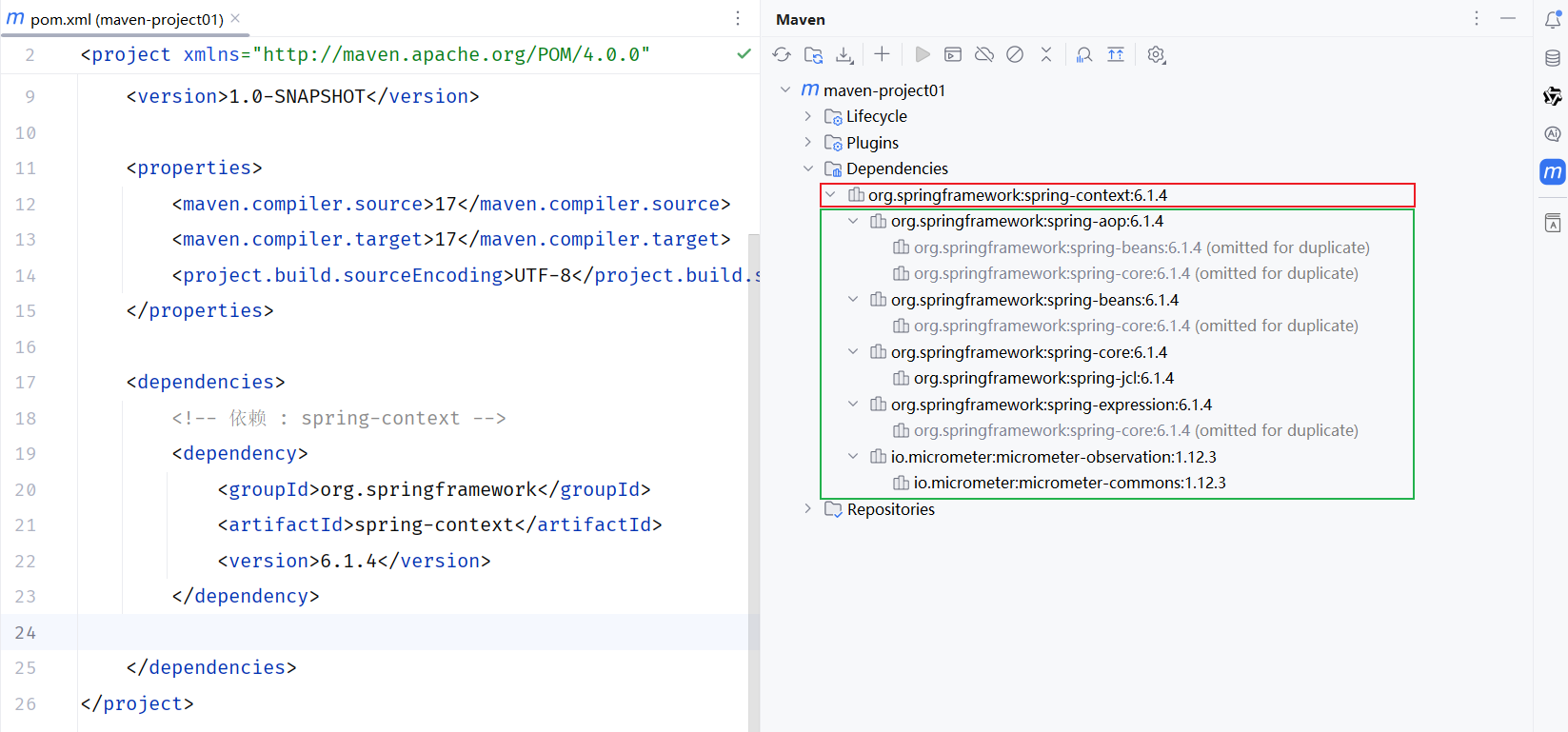This screenshot has width=1568, height=732.
Task: Open the bookmark-style icon below Maven sidebar
Action: click(x=1553, y=223)
